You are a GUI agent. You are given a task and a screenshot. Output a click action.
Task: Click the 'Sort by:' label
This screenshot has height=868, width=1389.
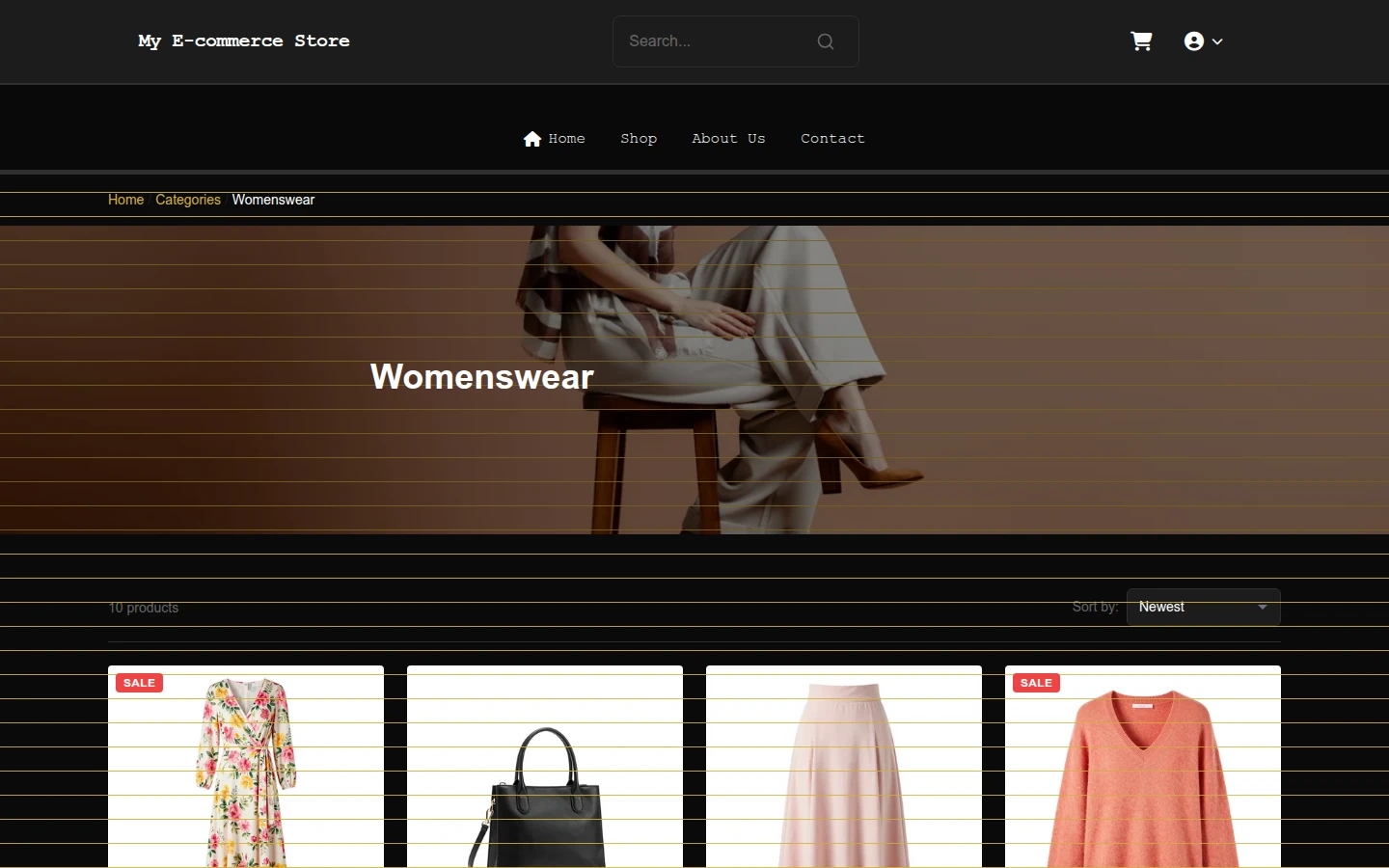click(x=1096, y=607)
